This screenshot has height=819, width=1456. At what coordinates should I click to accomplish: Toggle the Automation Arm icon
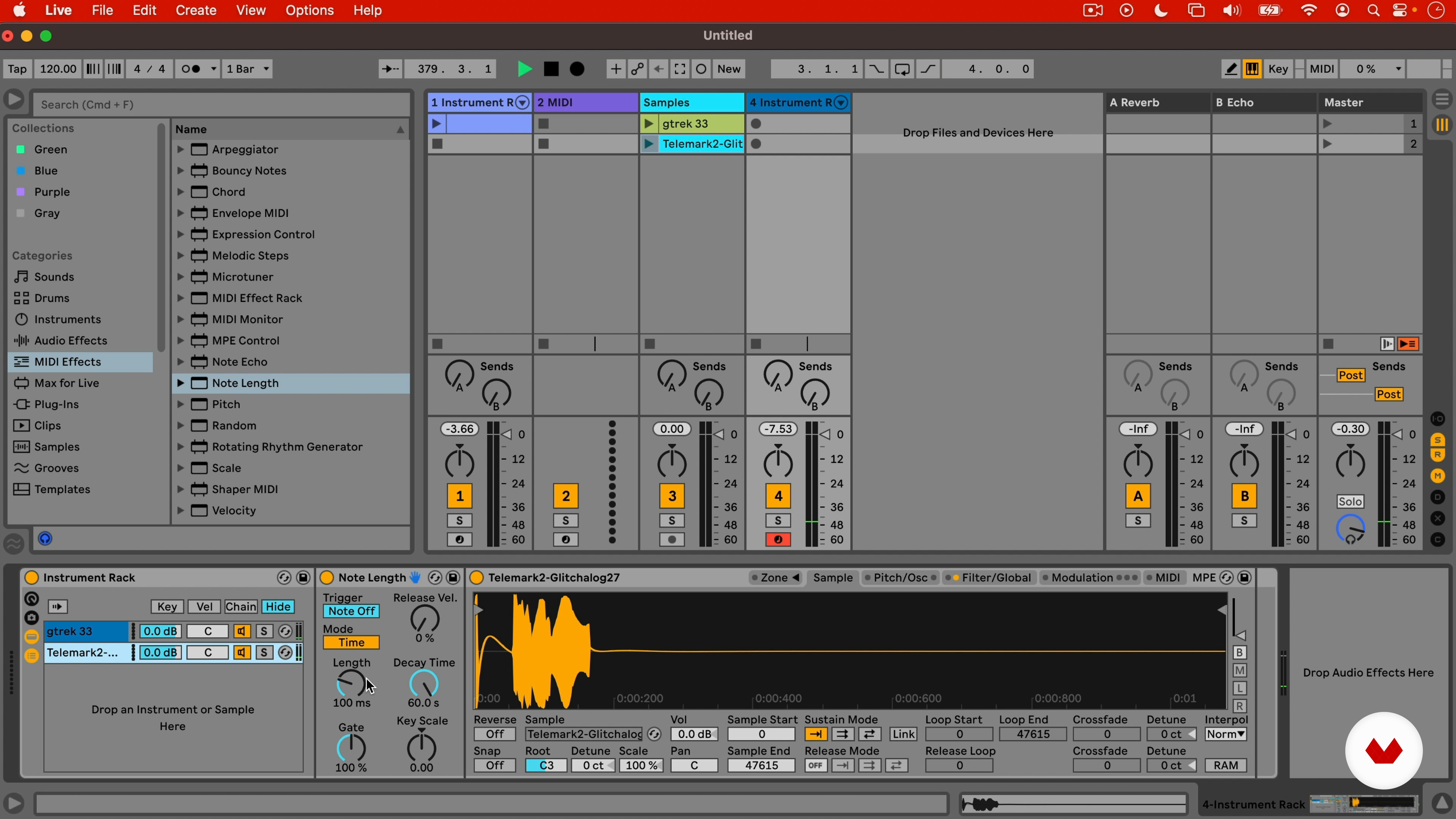637,69
